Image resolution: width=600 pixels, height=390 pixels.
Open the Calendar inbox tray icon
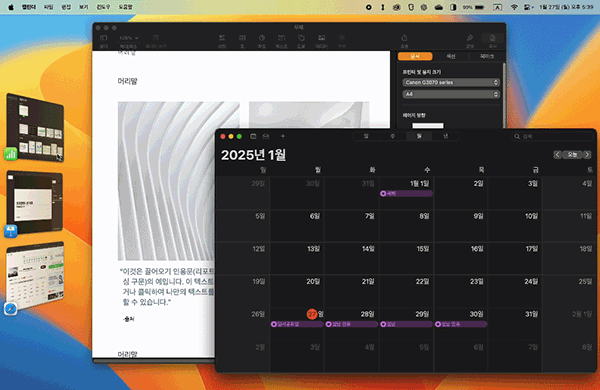click(x=266, y=136)
